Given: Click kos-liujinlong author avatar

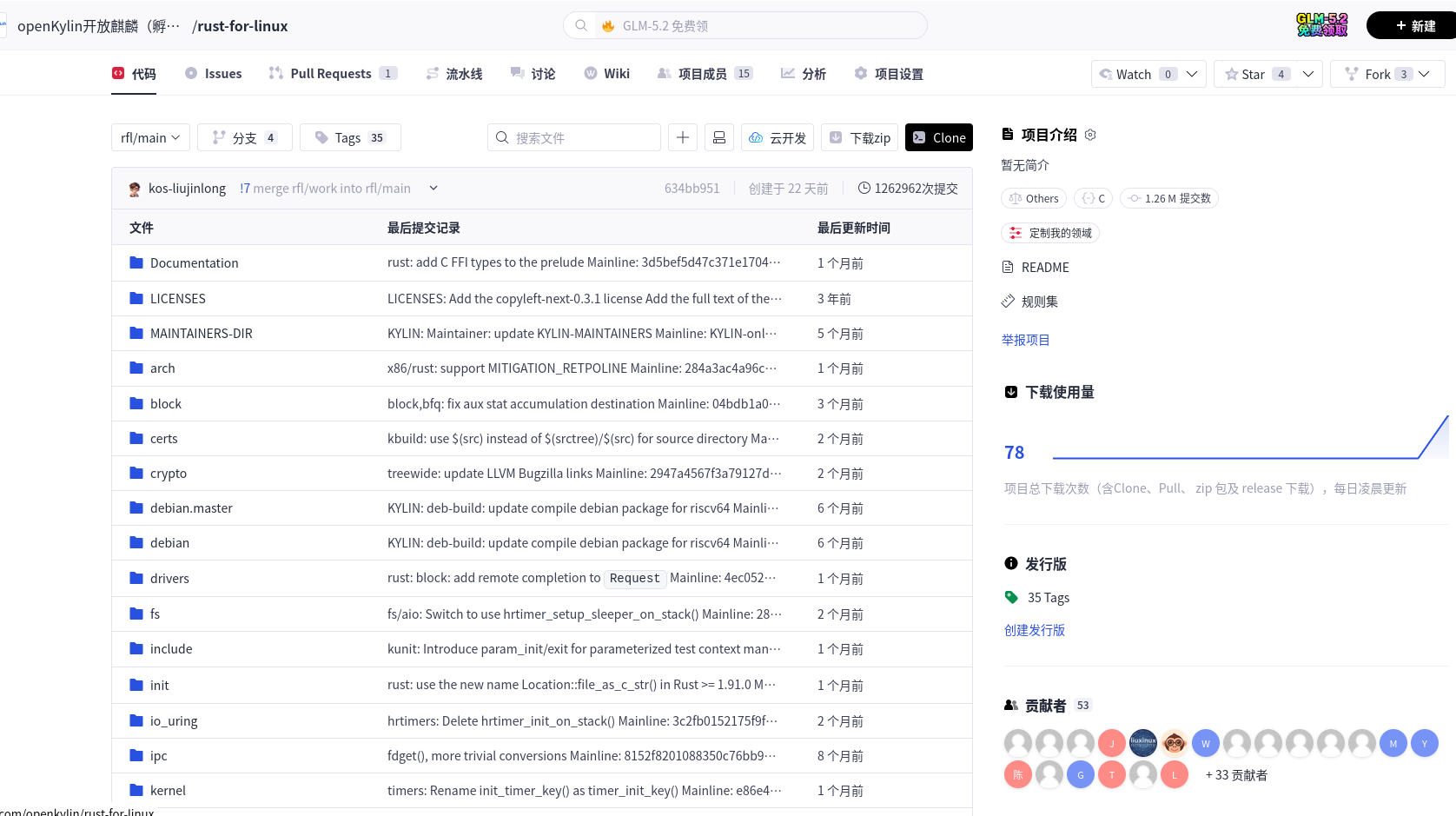Looking at the screenshot, I should pyautogui.click(x=135, y=189).
